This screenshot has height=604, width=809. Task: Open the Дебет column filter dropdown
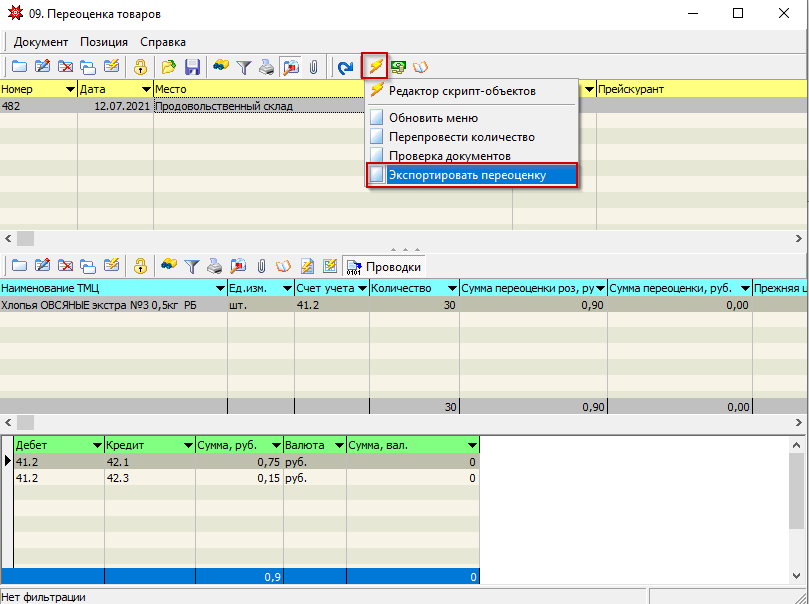click(97, 445)
